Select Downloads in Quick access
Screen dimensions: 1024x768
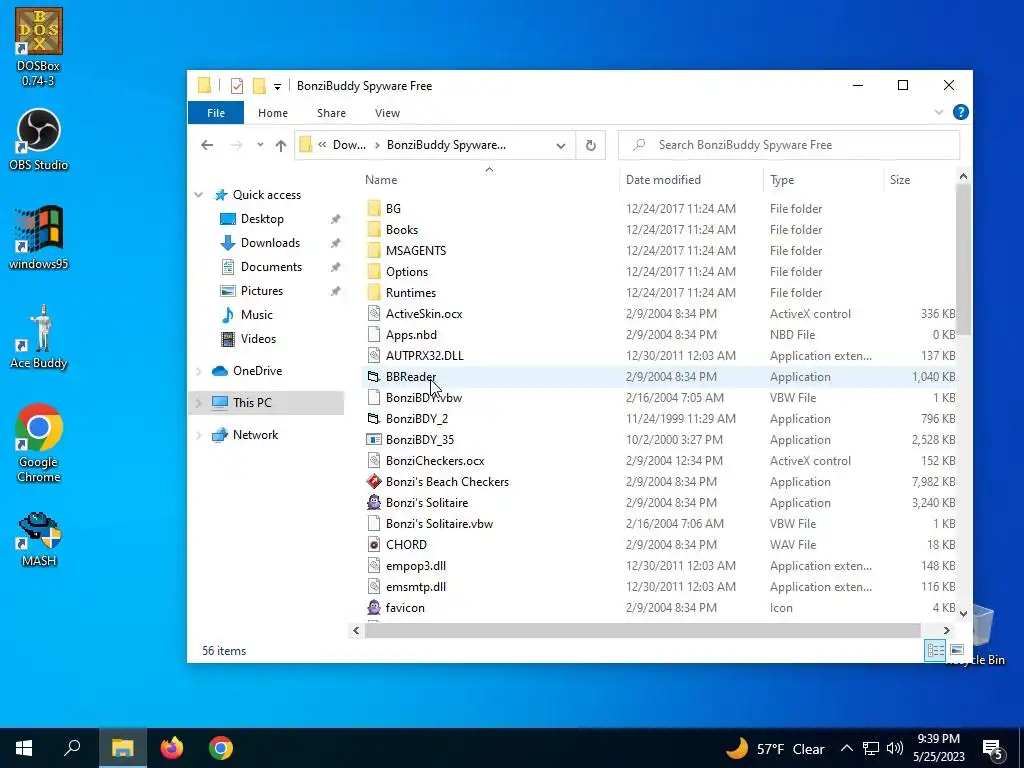[270, 243]
